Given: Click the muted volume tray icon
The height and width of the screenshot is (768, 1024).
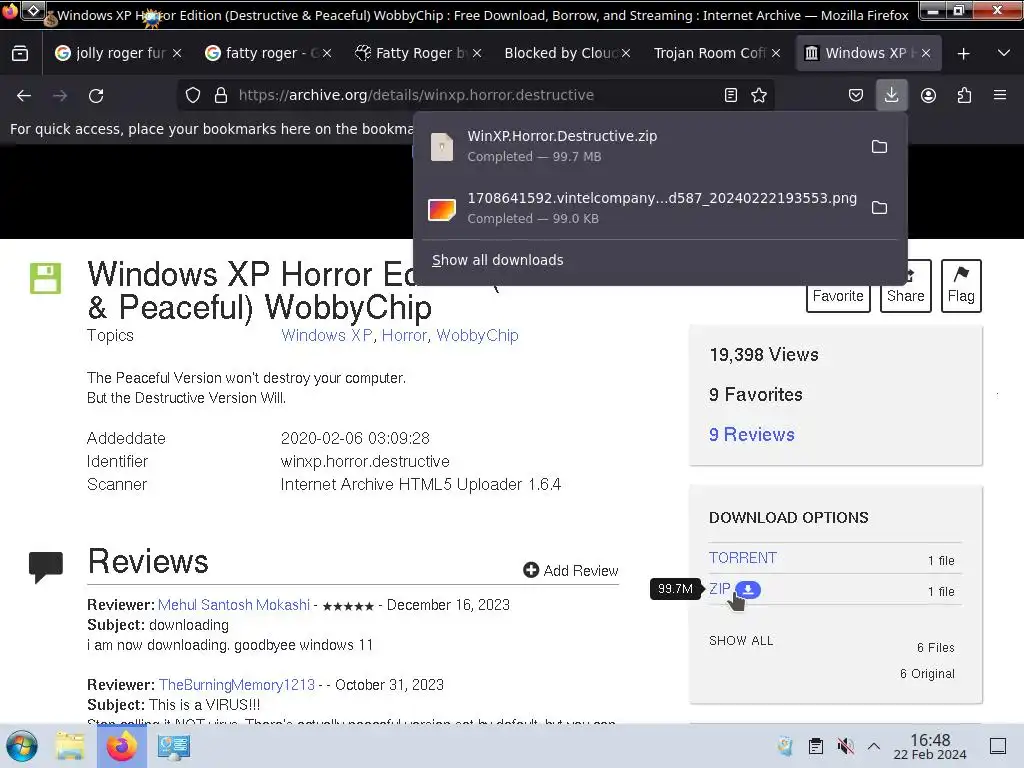Looking at the screenshot, I should pyautogui.click(x=846, y=746).
